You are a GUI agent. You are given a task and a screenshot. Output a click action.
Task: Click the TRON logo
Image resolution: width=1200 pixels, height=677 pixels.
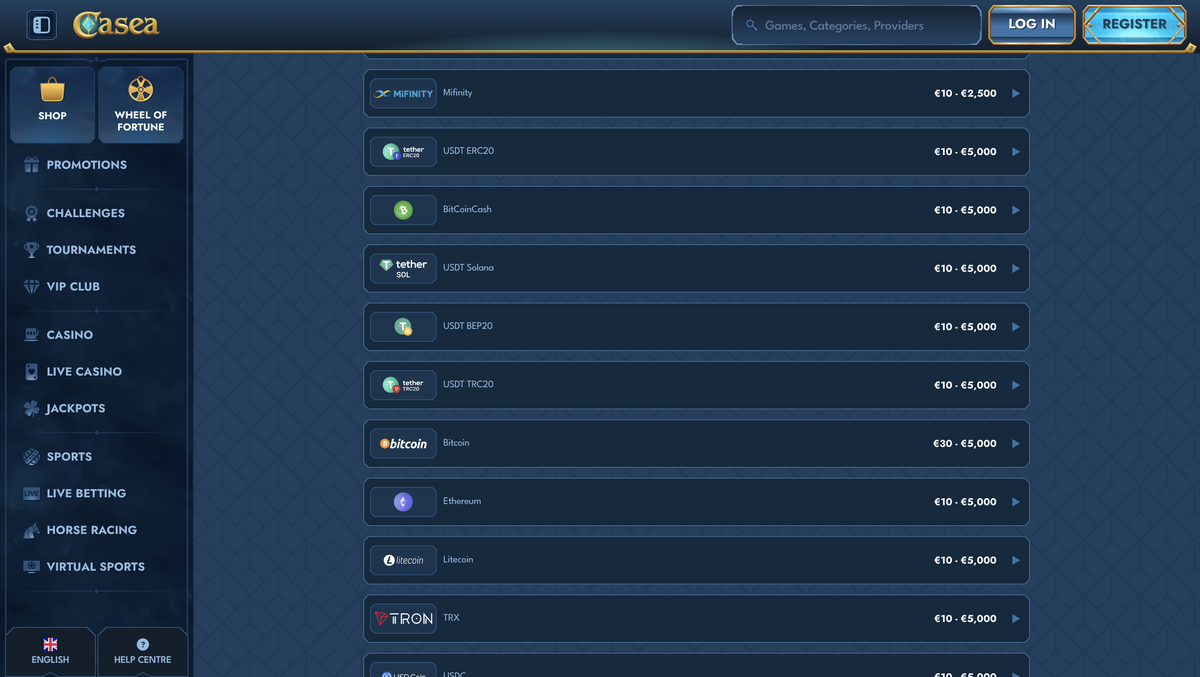click(x=403, y=618)
